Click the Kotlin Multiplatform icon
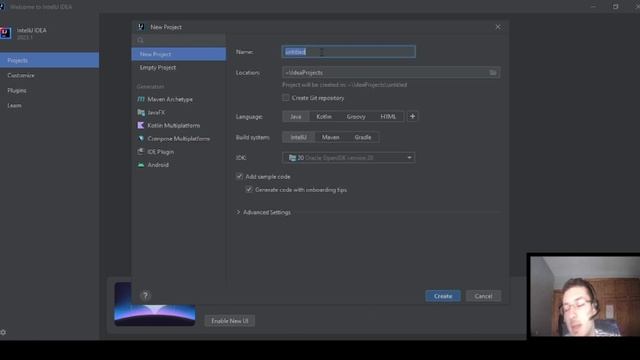 click(141, 125)
